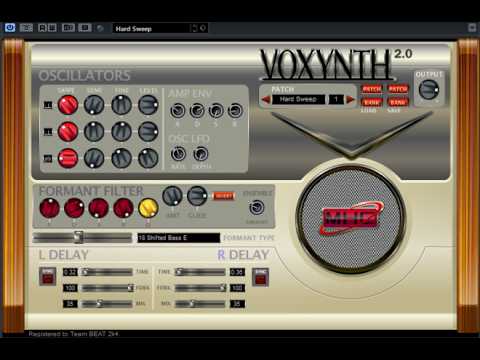Click the Bank Save red button
This screenshot has height=360, width=480.
pyautogui.click(x=398, y=102)
